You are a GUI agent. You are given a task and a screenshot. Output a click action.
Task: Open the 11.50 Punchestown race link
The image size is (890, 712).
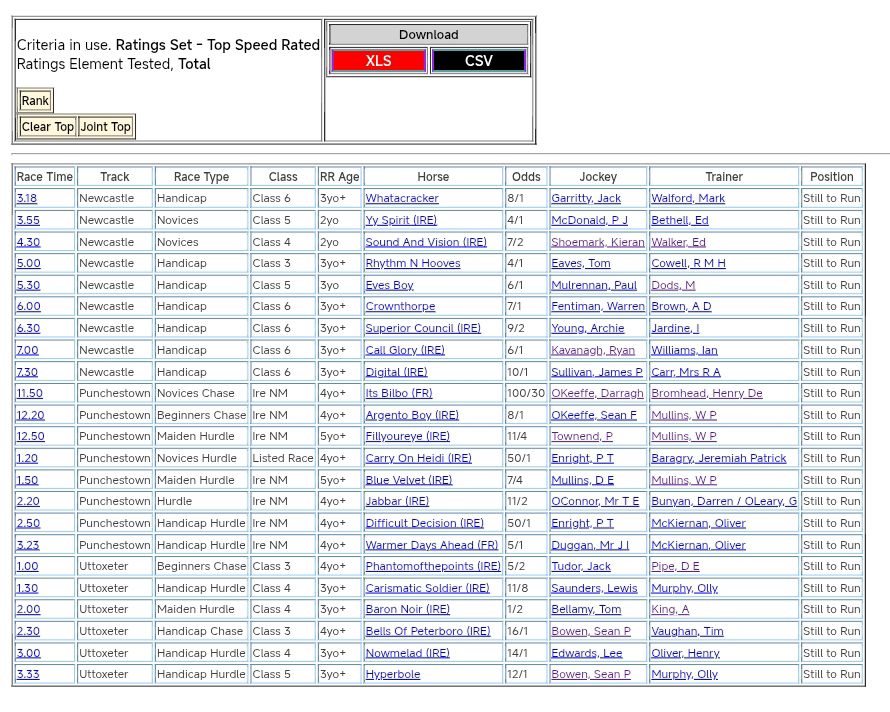(x=30, y=394)
